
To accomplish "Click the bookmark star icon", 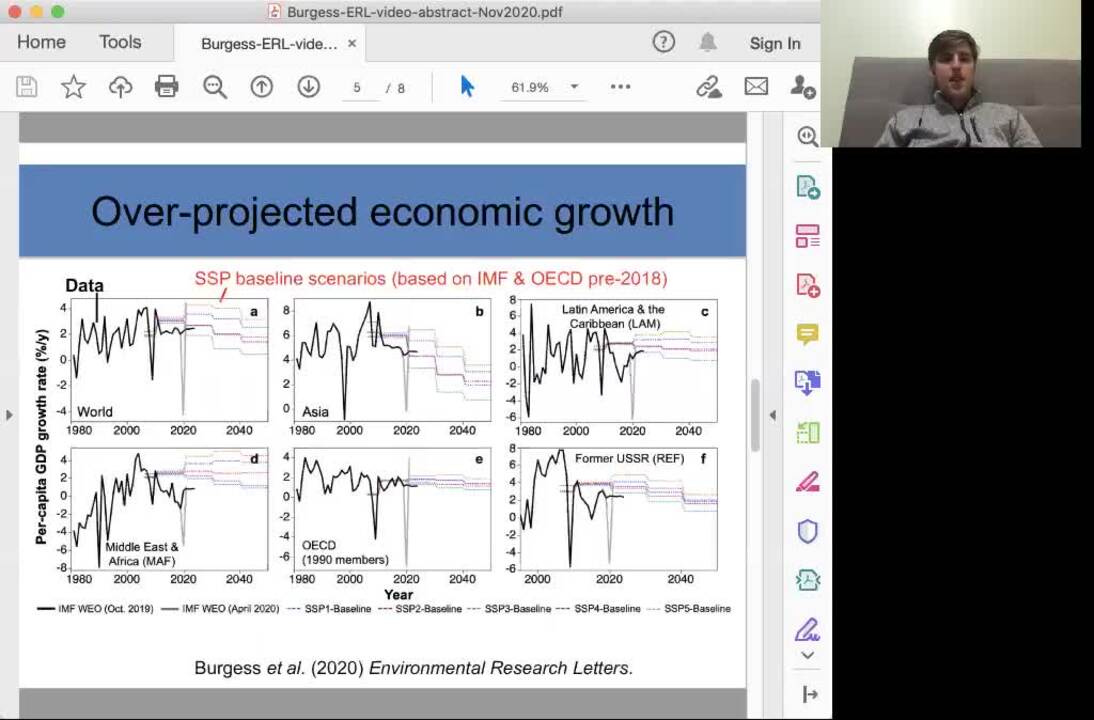I will [73, 87].
